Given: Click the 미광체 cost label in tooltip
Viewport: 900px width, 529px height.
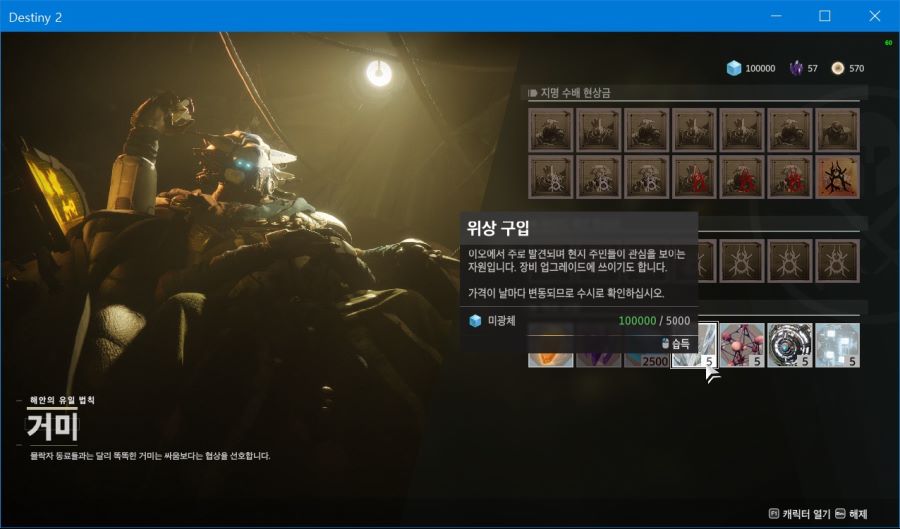Looking at the screenshot, I should pyautogui.click(x=501, y=321).
